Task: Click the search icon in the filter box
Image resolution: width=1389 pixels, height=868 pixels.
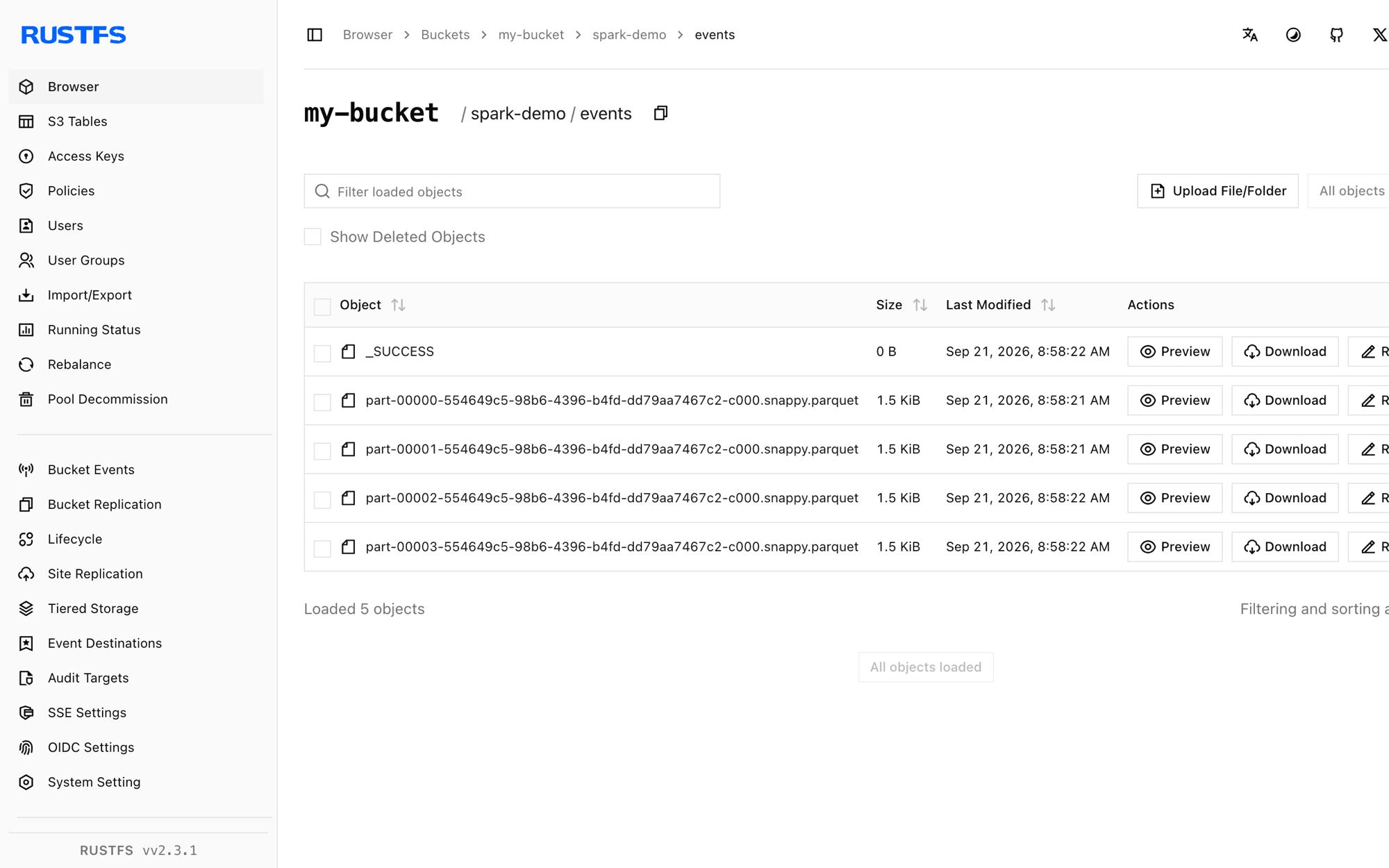Action: 322,191
